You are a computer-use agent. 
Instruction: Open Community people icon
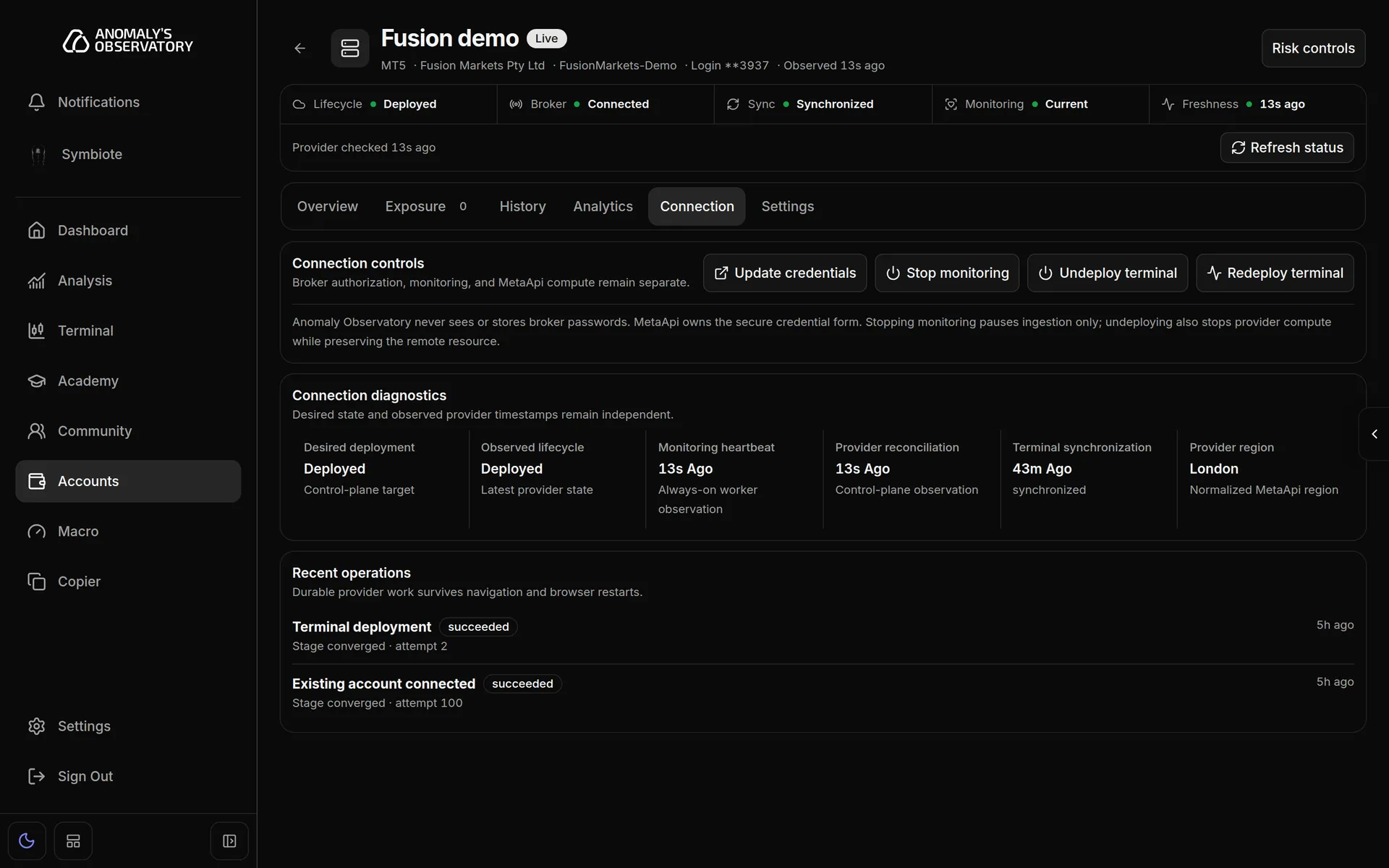36,431
